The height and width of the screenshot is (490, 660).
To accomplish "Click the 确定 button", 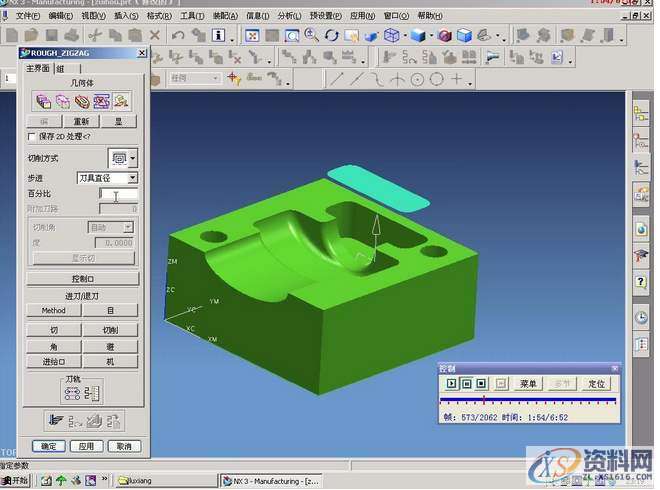I will [48, 446].
